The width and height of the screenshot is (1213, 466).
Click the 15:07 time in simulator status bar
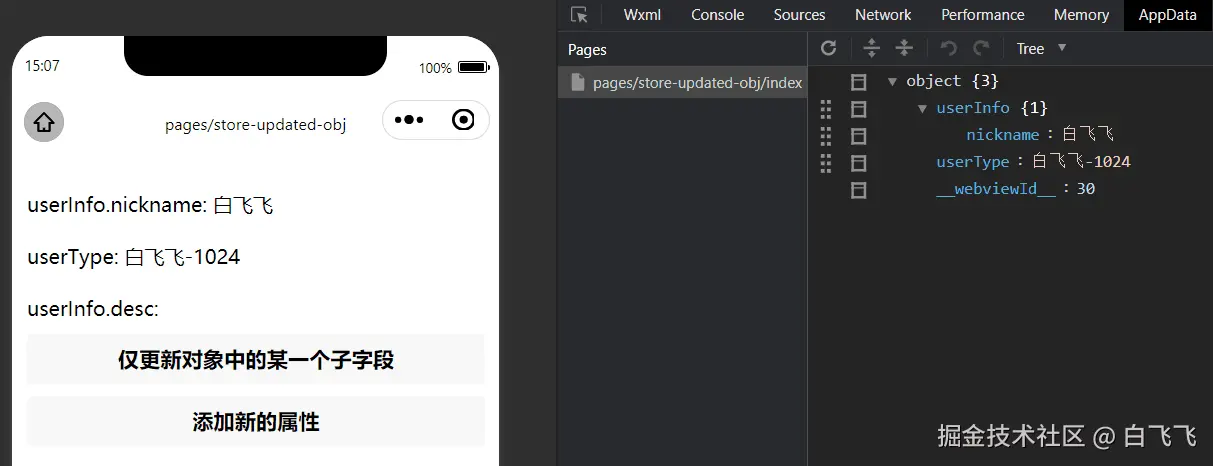pyautogui.click(x=42, y=66)
